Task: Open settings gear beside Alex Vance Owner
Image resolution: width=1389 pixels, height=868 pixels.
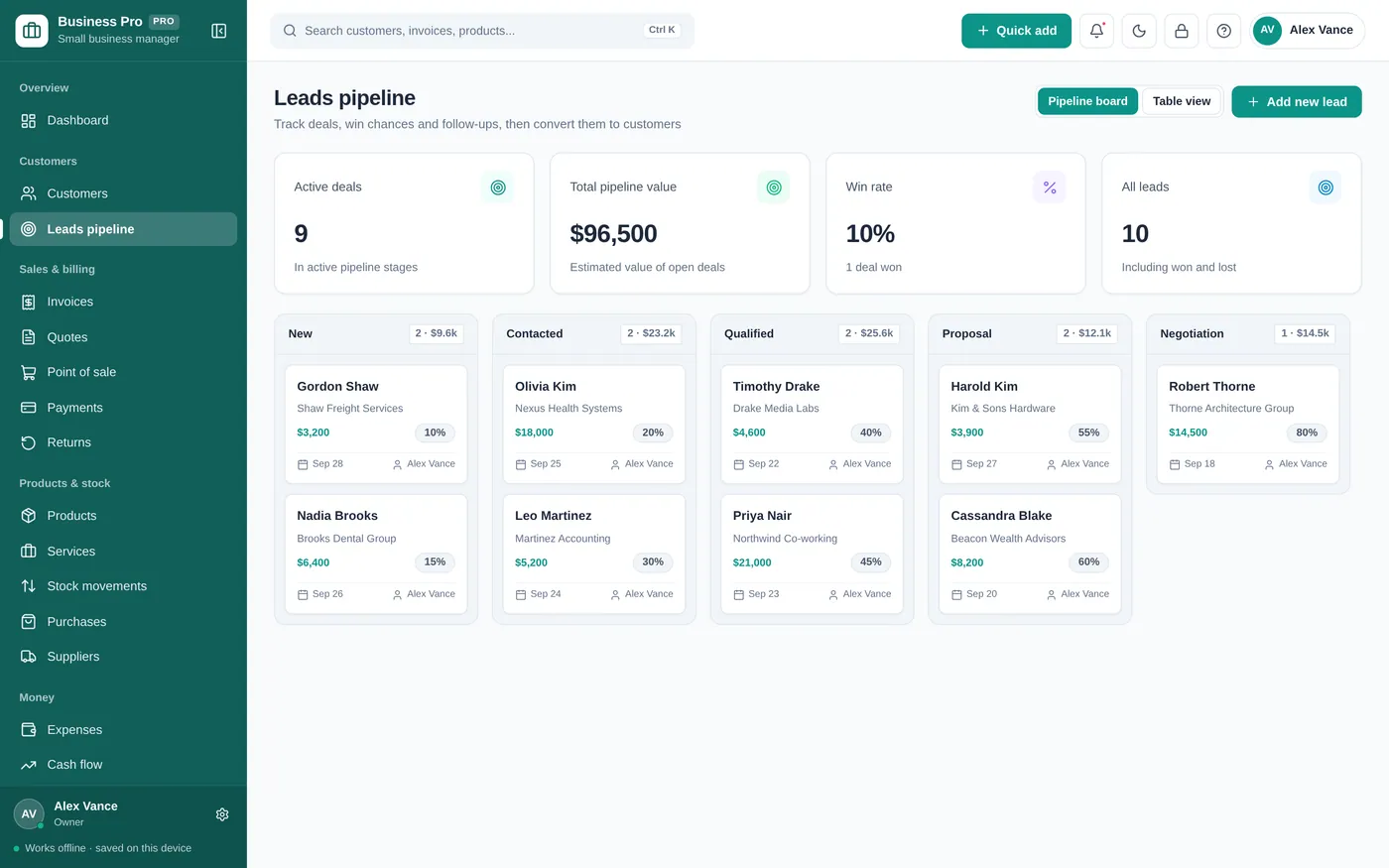Action: pyautogui.click(x=222, y=814)
